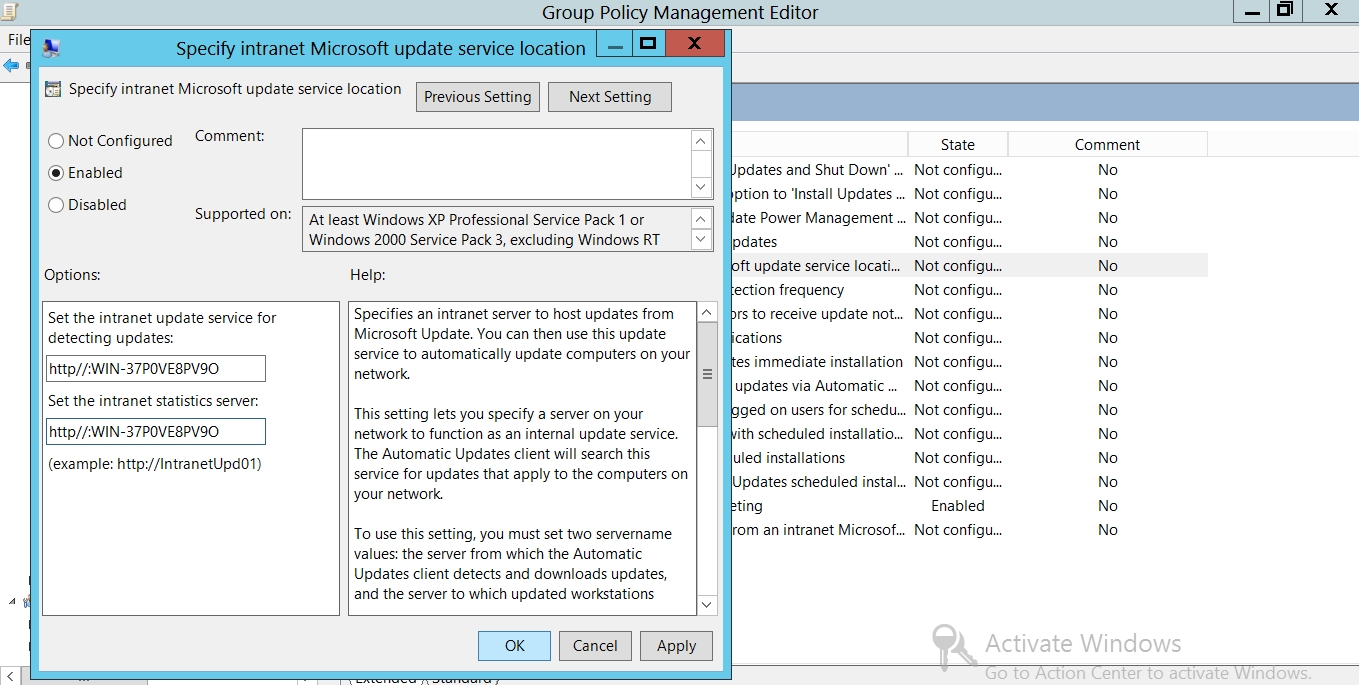
Task: Select the 'option to Install Updates' policy row
Action: point(968,194)
